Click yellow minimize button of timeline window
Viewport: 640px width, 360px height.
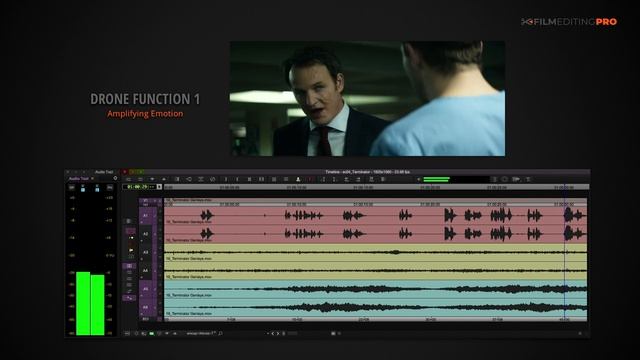click(132, 172)
